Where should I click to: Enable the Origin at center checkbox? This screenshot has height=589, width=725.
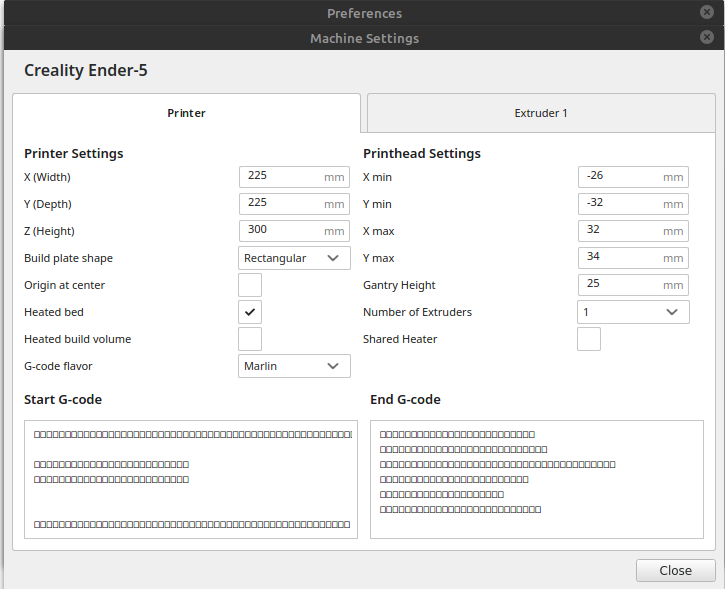pyautogui.click(x=250, y=285)
